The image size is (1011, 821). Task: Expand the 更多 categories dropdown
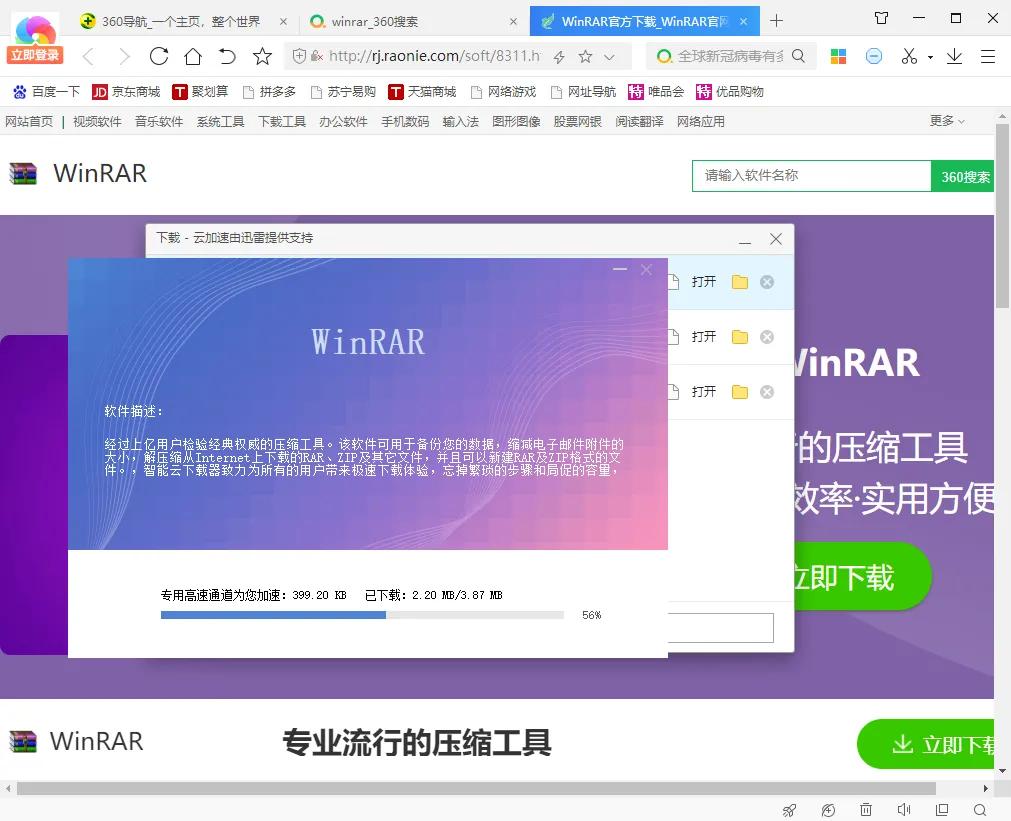click(x=945, y=120)
